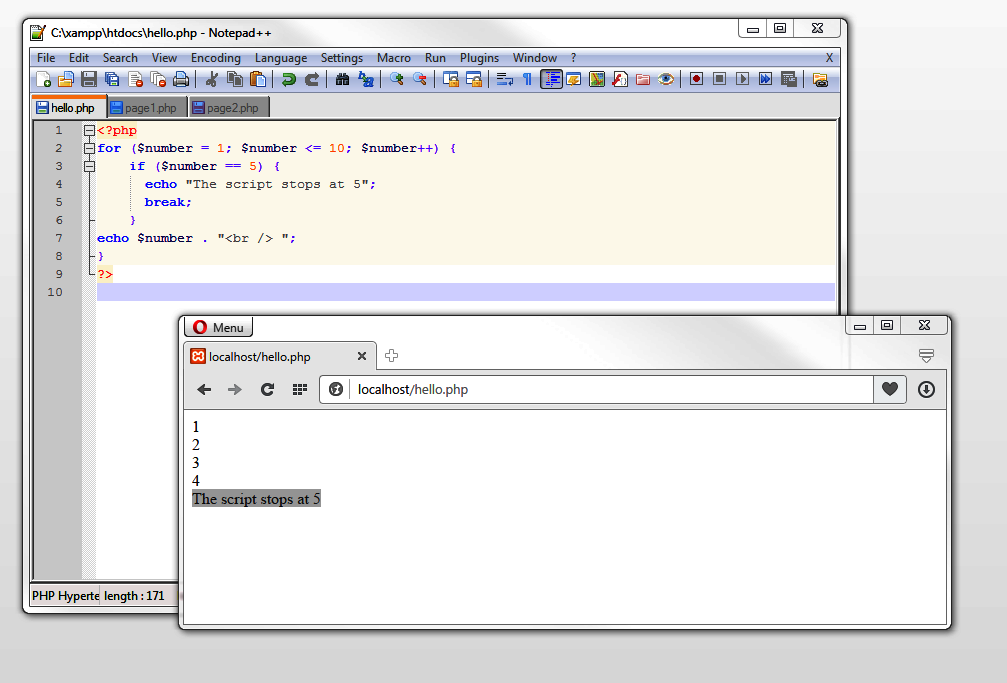Image resolution: width=1007 pixels, height=683 pixels.
Task: Undo the last edit
Action: [286, 79]
